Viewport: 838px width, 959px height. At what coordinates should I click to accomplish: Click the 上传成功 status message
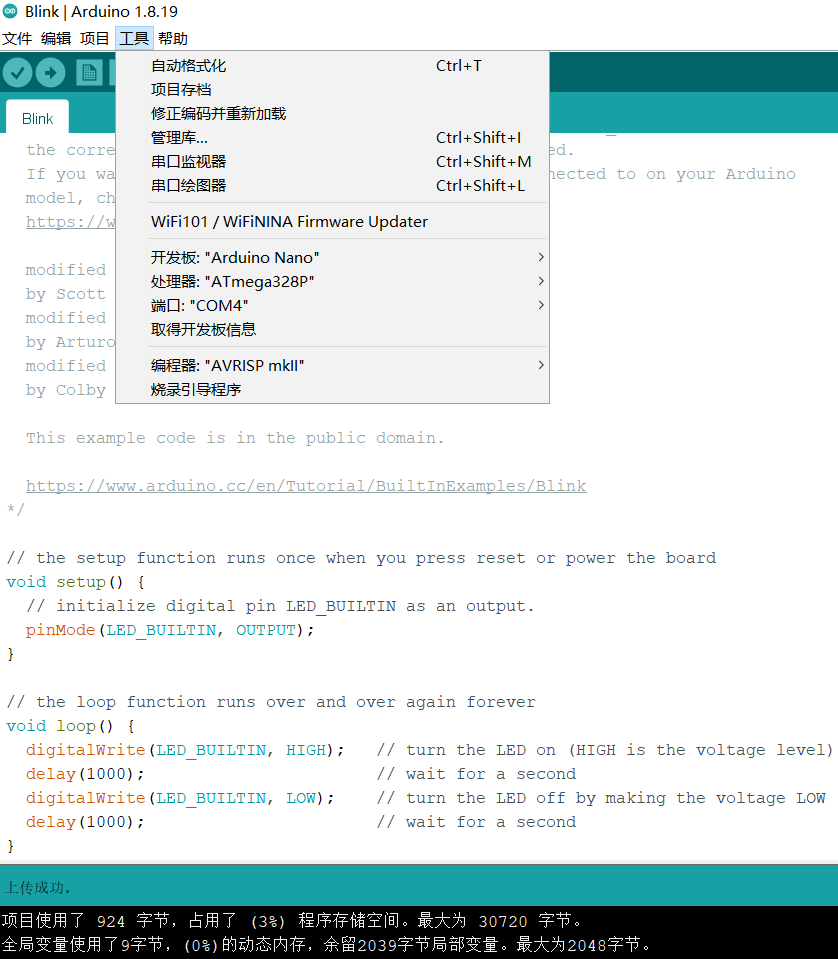(x=37, y=887)
